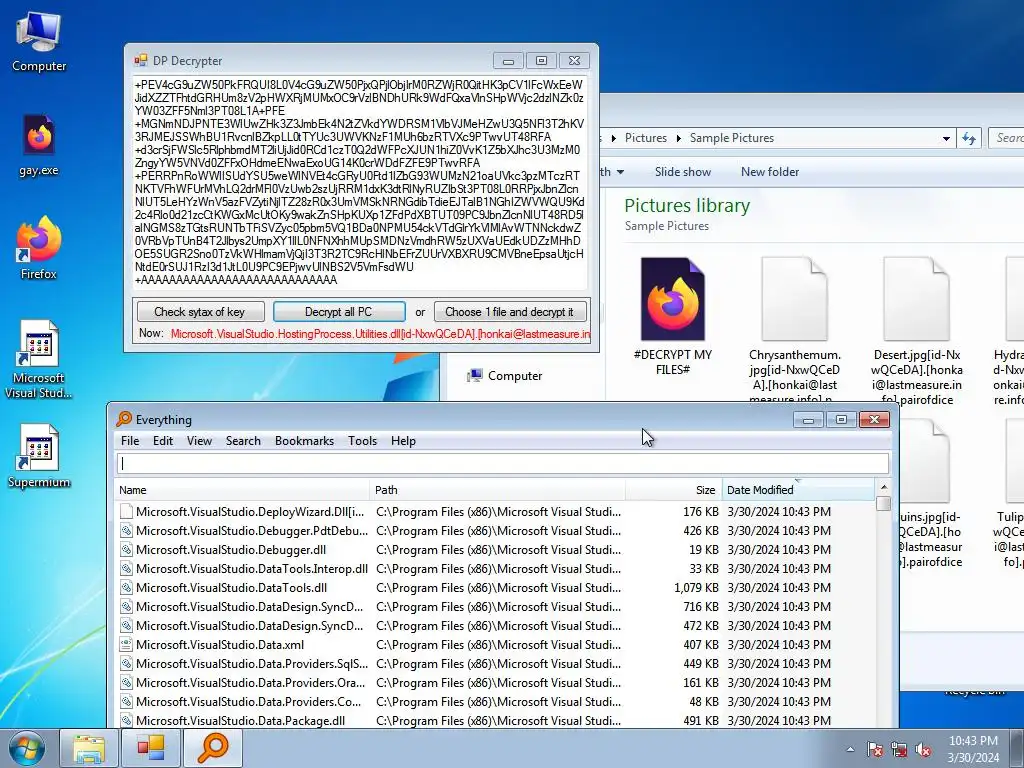Show hidden tray icons arrow

coord(850,749)
